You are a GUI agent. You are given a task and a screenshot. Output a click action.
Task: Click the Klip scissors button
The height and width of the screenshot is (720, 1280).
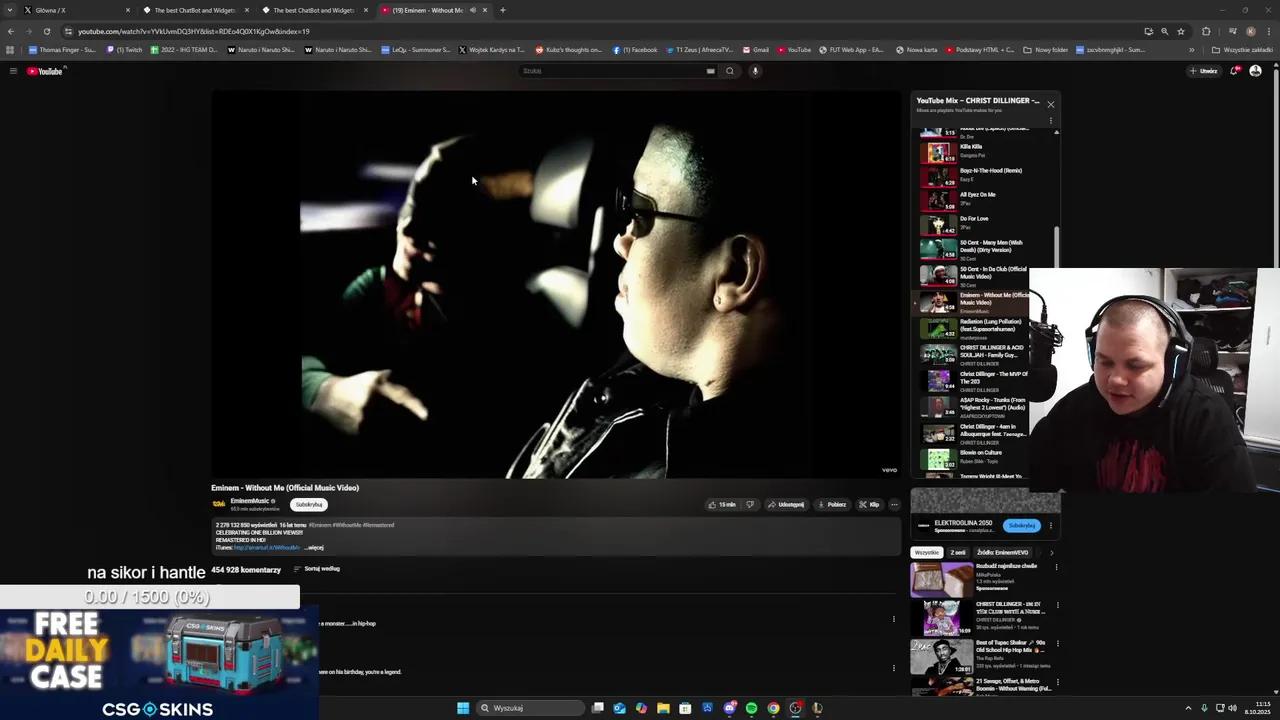pos(868,505)
